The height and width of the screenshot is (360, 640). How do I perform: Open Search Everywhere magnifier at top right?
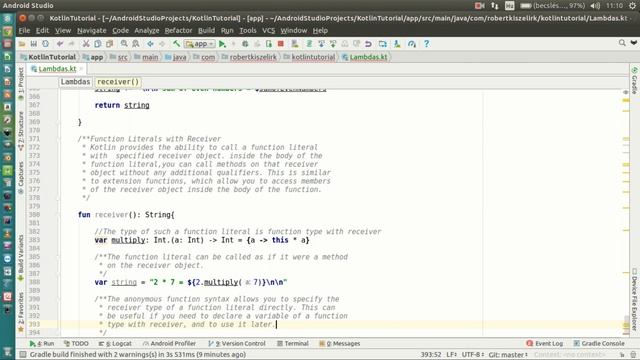[622, 43]
